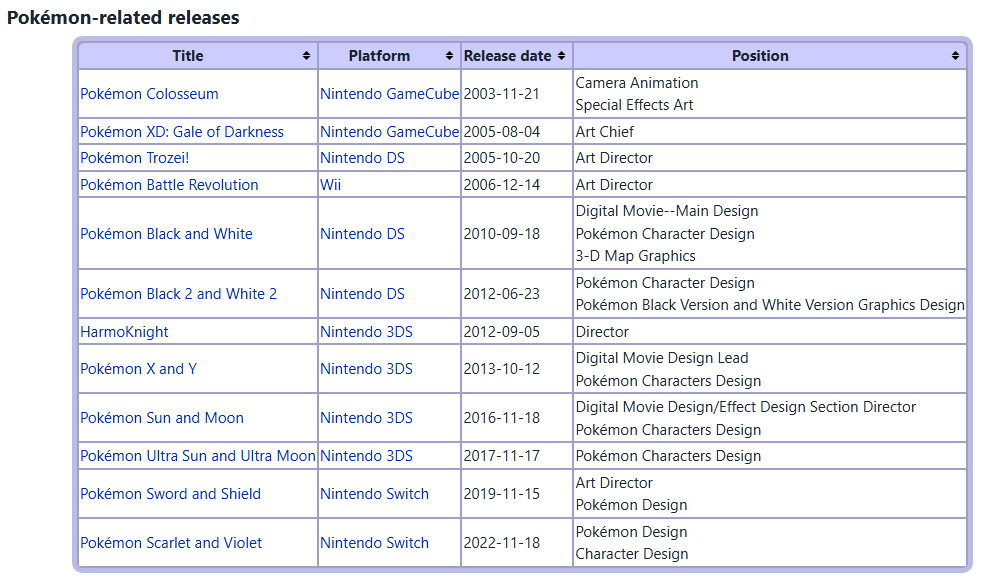The width and height of the screenshot is (993, 585).
Task: Select the Platform column header text
Action: point(379,56)
